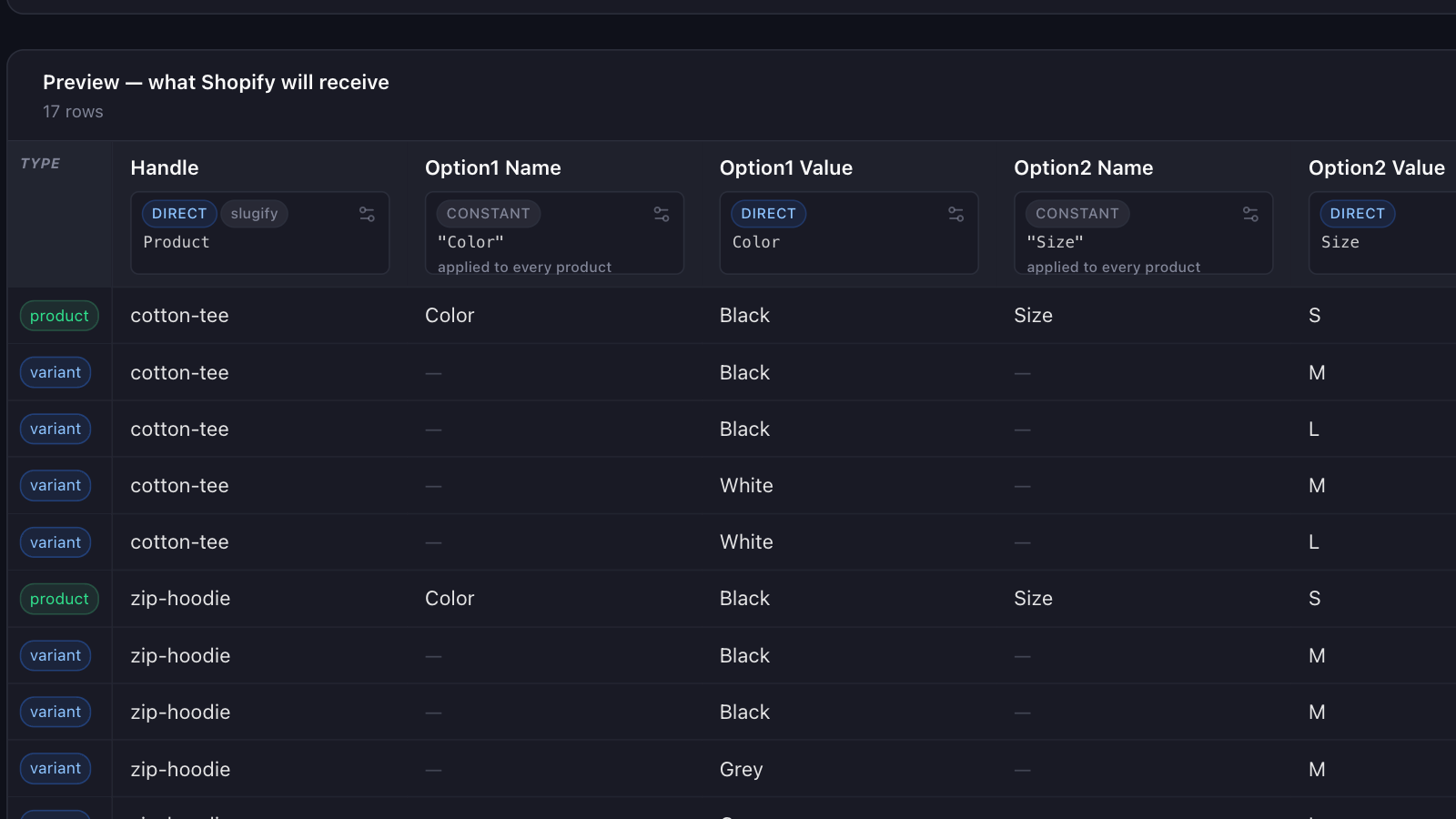This screenshot has height=819, width=1456.
Task: Select the Option1 Name column header
Action: tap(493, 167)
